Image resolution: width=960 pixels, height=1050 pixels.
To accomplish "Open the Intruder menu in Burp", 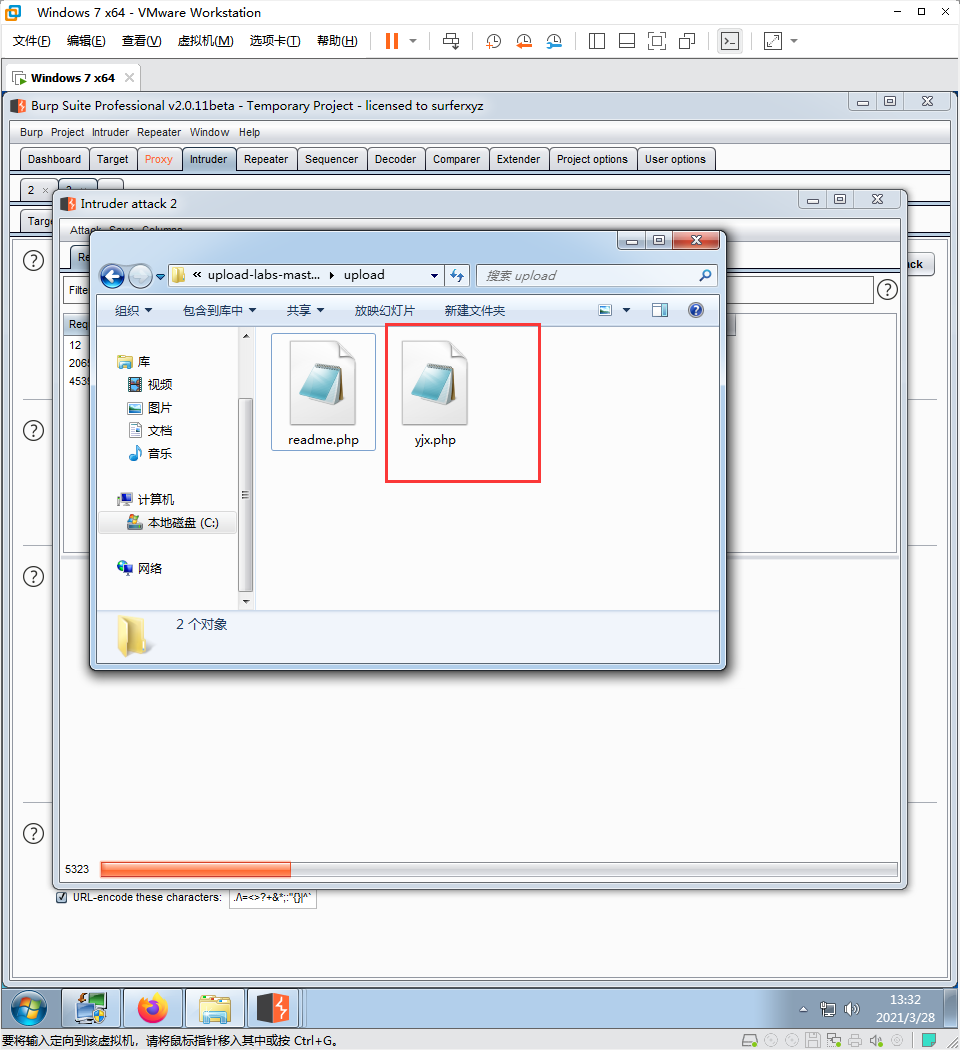I will pyautogui.click(x=110, y=132).
